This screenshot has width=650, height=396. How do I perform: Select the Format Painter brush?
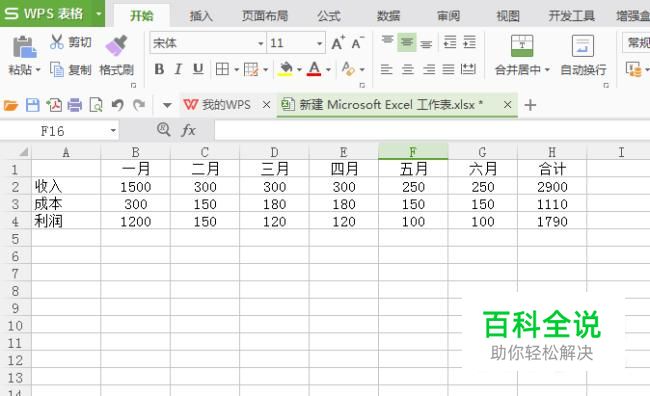coord(116,46)
